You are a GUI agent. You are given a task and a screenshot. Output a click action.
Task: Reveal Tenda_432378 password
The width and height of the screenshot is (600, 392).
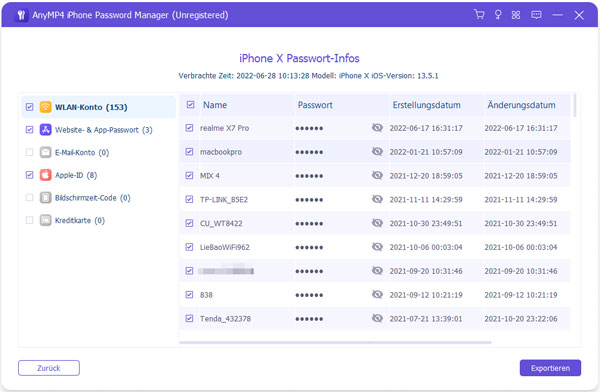[377, 318]
